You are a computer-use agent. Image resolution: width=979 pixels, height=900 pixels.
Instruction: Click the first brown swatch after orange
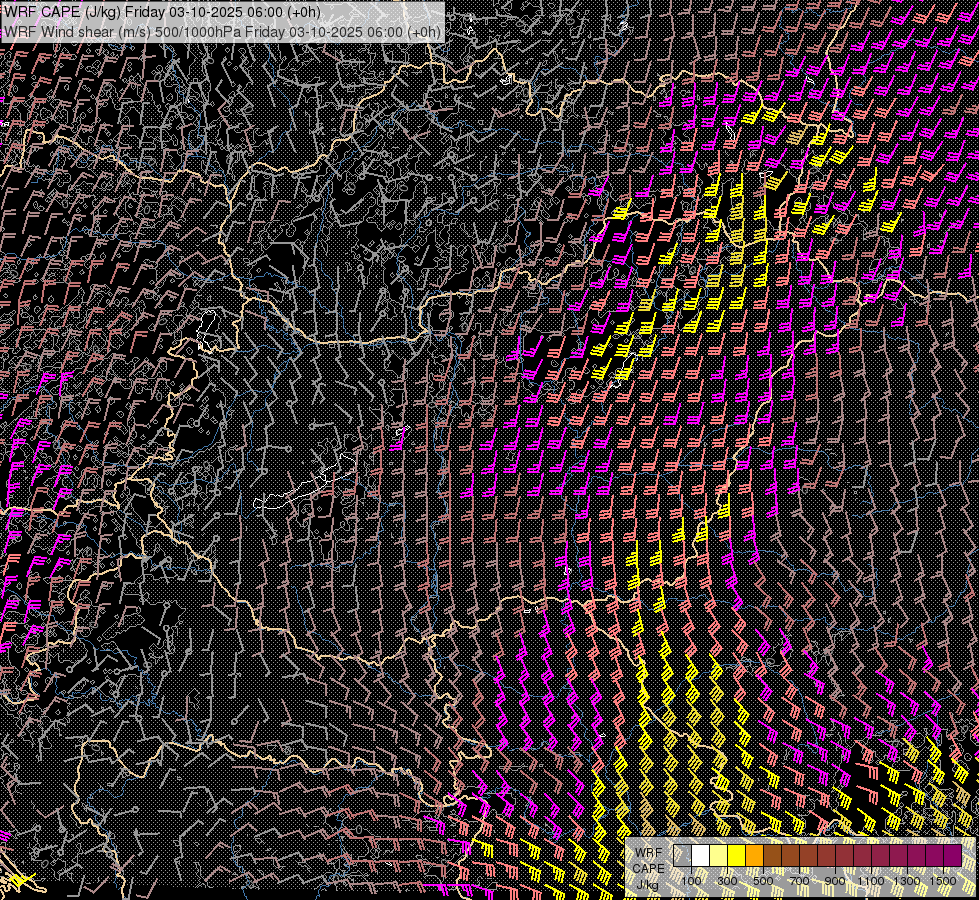[x=772, y=855]
